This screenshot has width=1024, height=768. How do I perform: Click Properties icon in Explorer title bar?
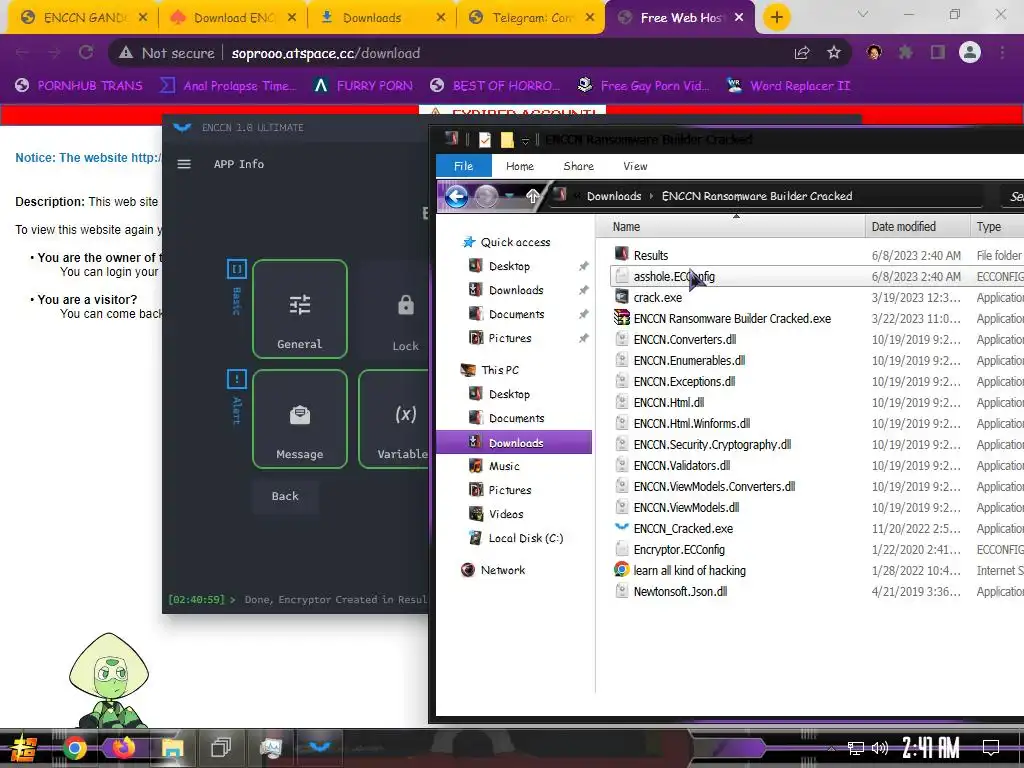(x=485, y=139)
